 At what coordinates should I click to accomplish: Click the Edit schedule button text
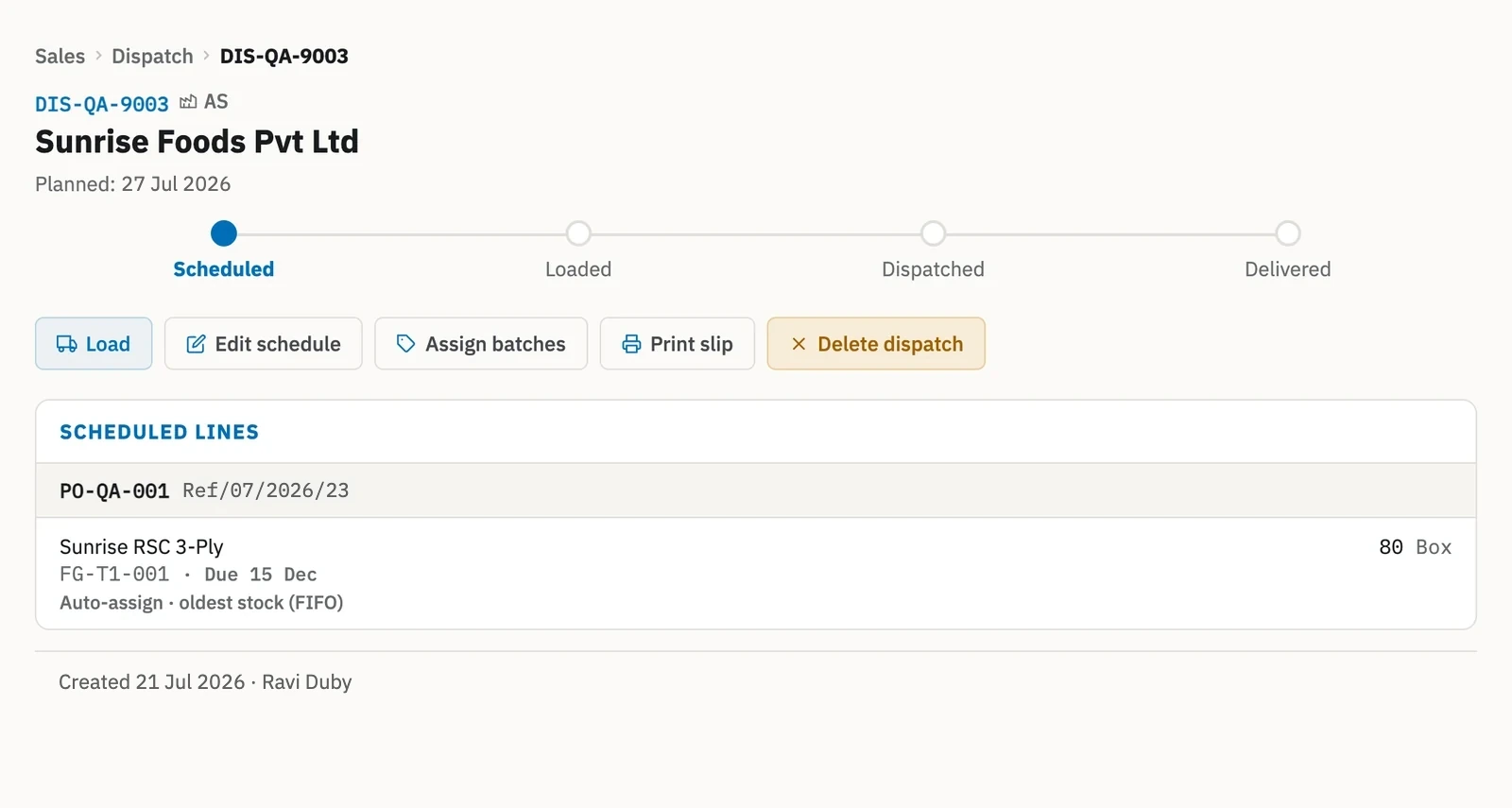coord(278,344)
